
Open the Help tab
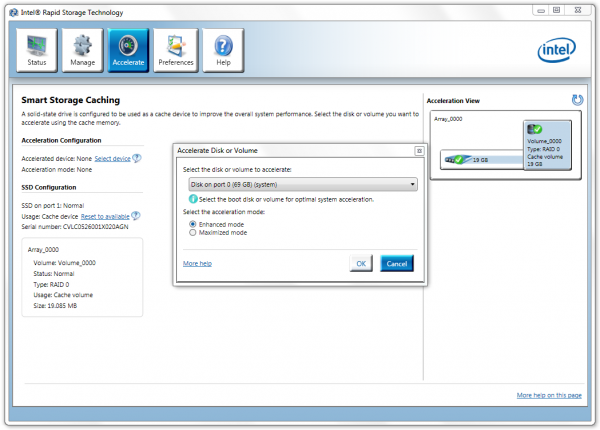click(x=223, y=50)
